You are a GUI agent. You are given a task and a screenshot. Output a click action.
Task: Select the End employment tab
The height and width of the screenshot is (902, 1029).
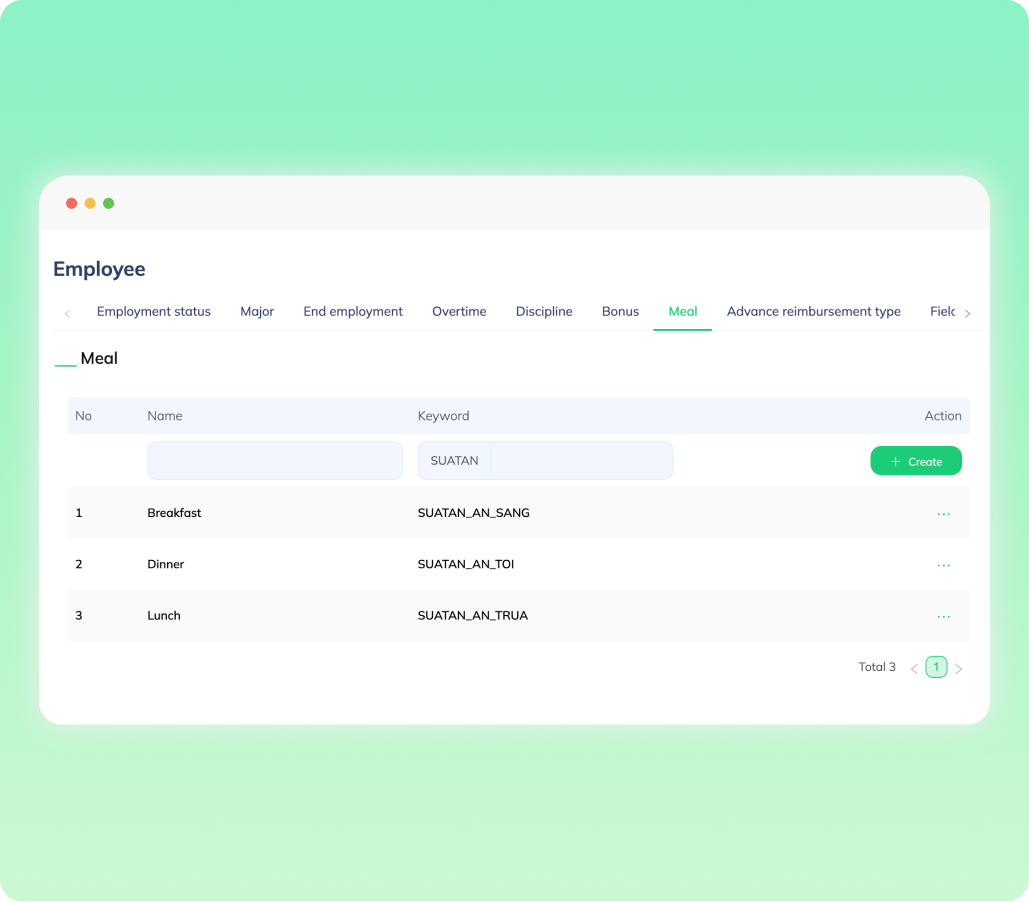[x=353, y=311]
